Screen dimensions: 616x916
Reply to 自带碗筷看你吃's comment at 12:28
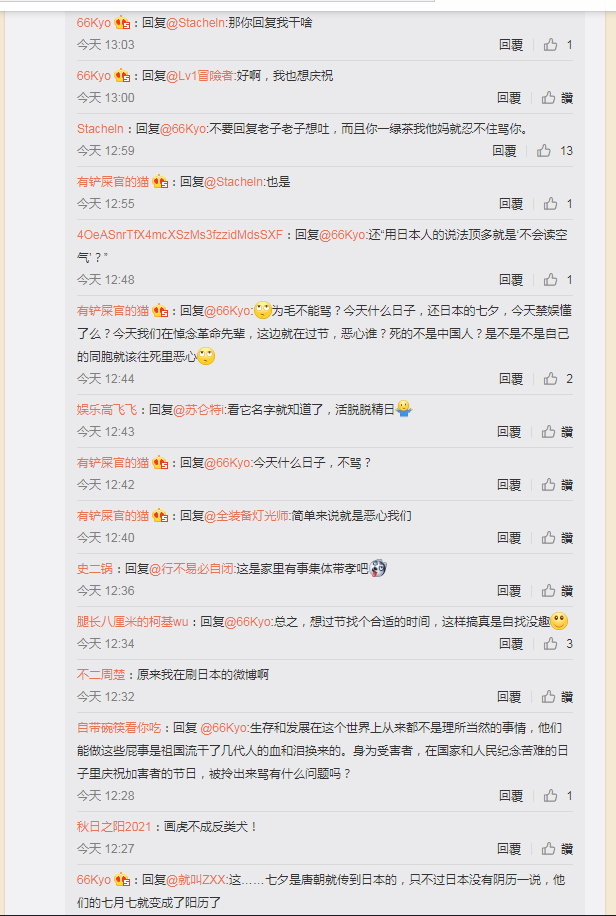(x=511, y=796)
